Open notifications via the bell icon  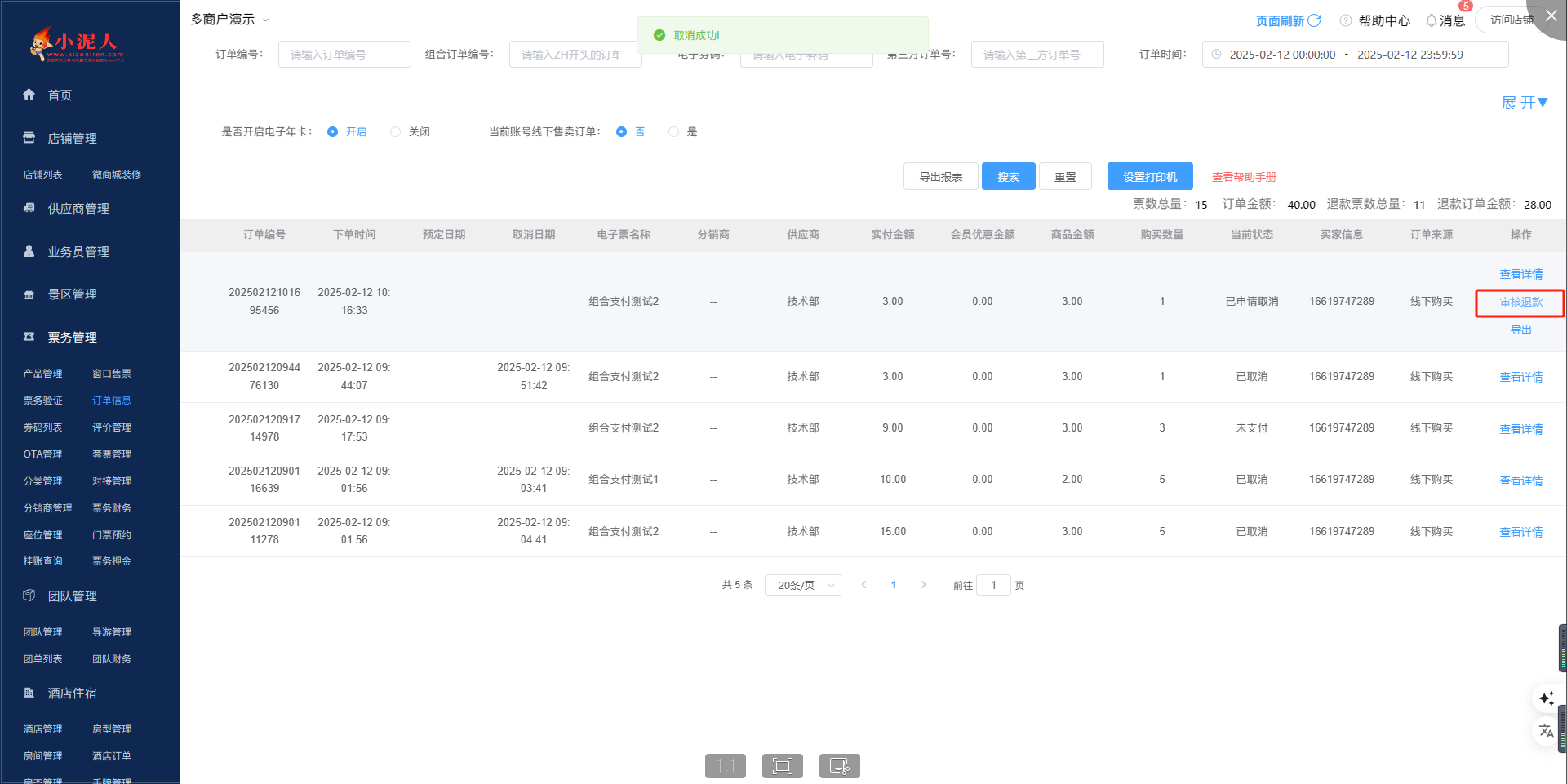[x=1431, y=20]
